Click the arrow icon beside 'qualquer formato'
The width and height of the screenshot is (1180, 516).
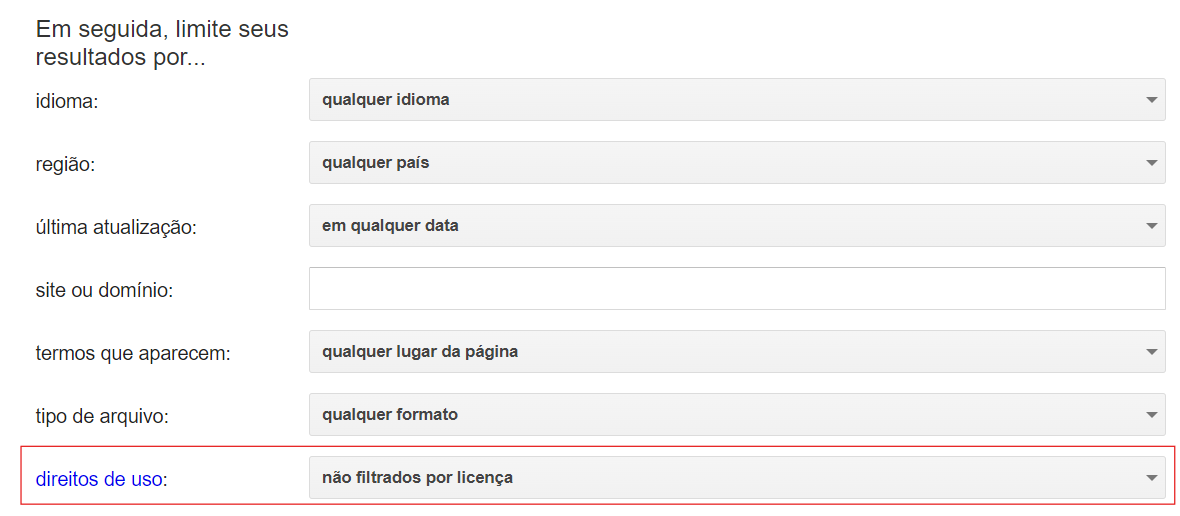[x=1151, y=415]
